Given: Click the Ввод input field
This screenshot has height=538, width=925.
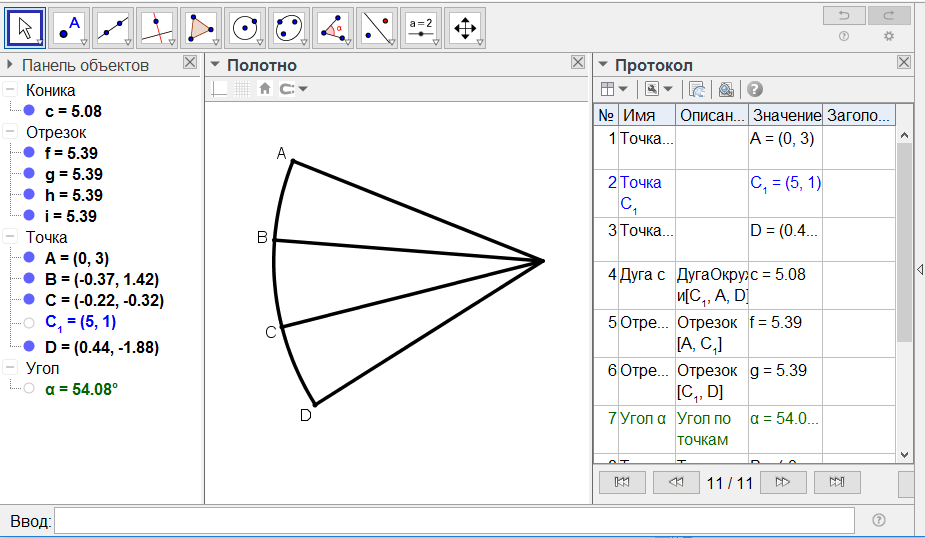Looking at the screenshot, I should point(455,521).
